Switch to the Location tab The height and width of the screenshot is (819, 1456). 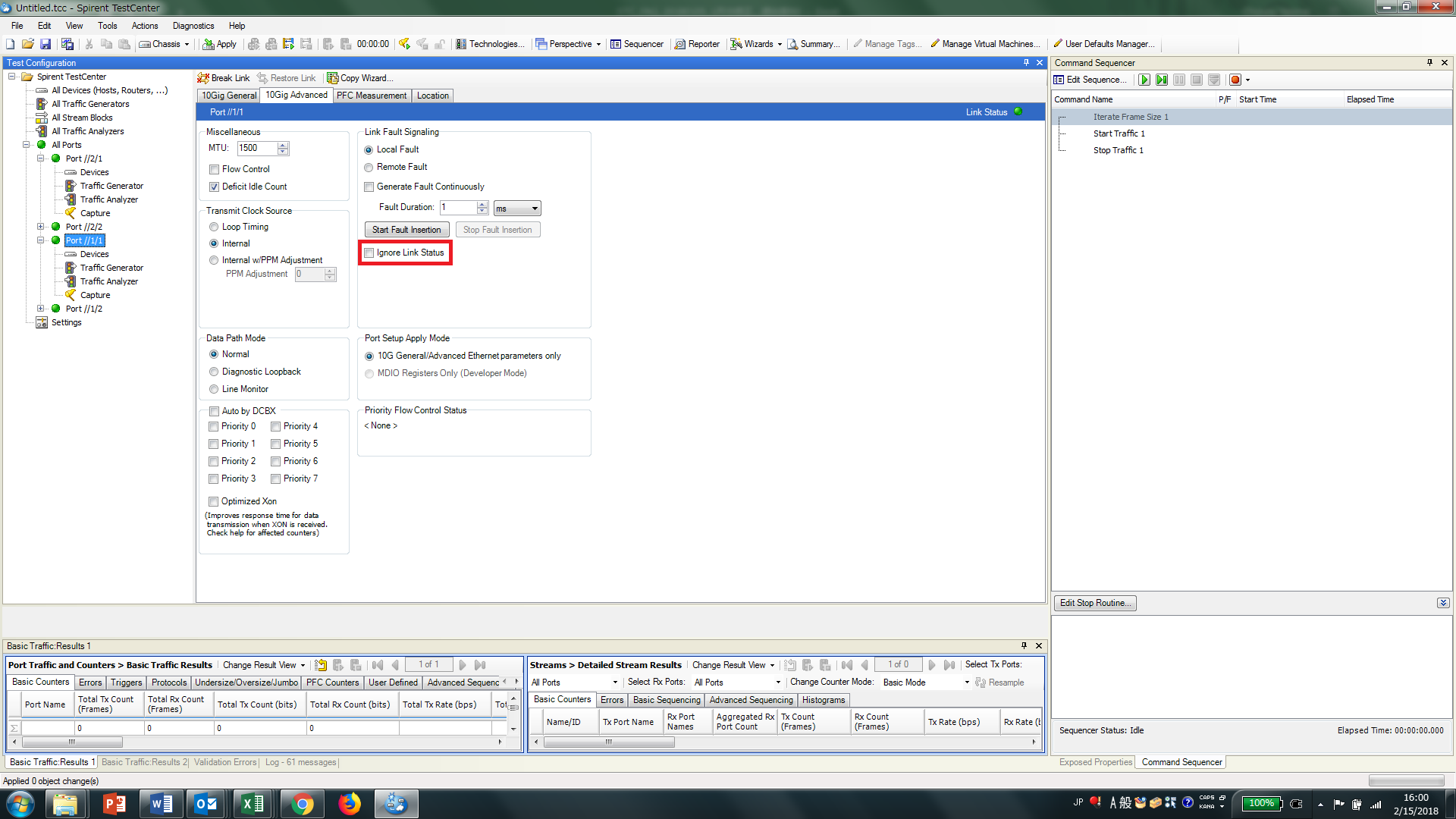pos(433,96)
